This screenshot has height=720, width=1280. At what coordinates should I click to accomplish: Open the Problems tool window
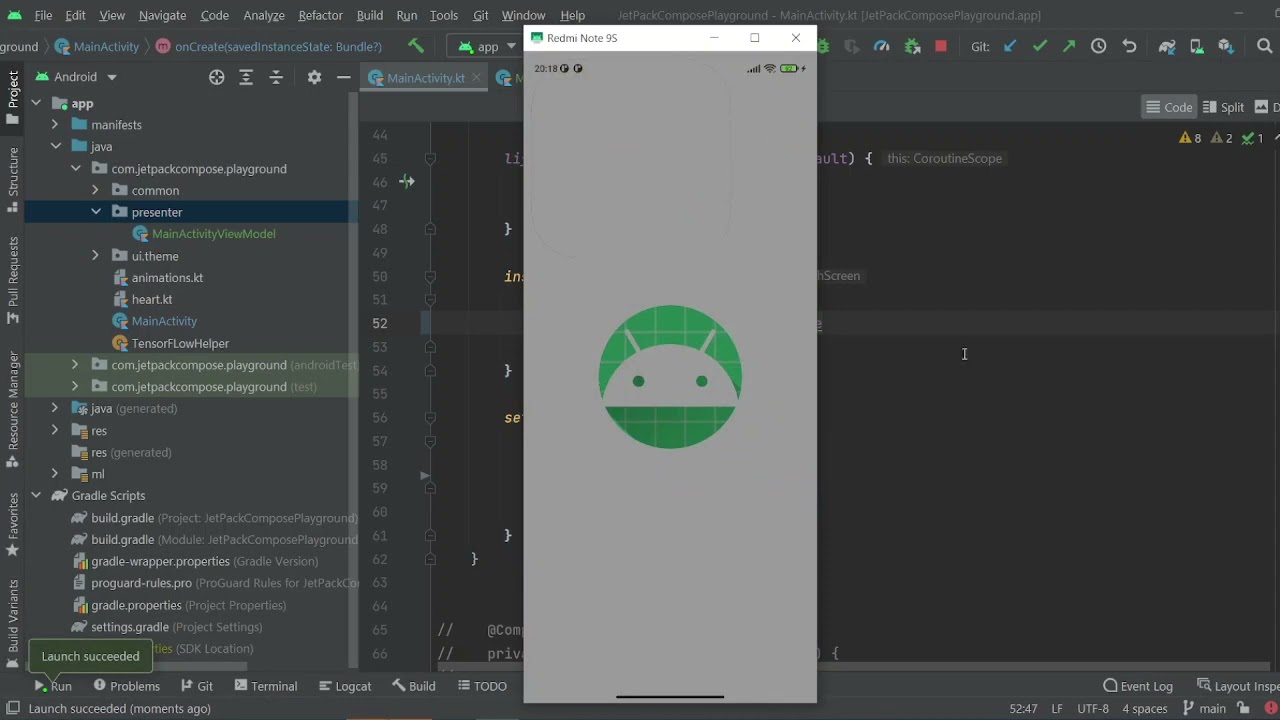(126, 686)
